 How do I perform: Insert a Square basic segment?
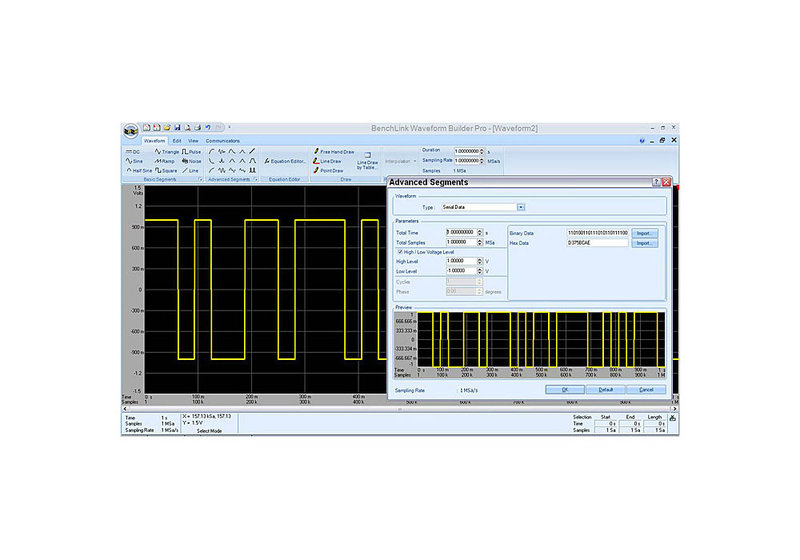[x=166, y=170]
